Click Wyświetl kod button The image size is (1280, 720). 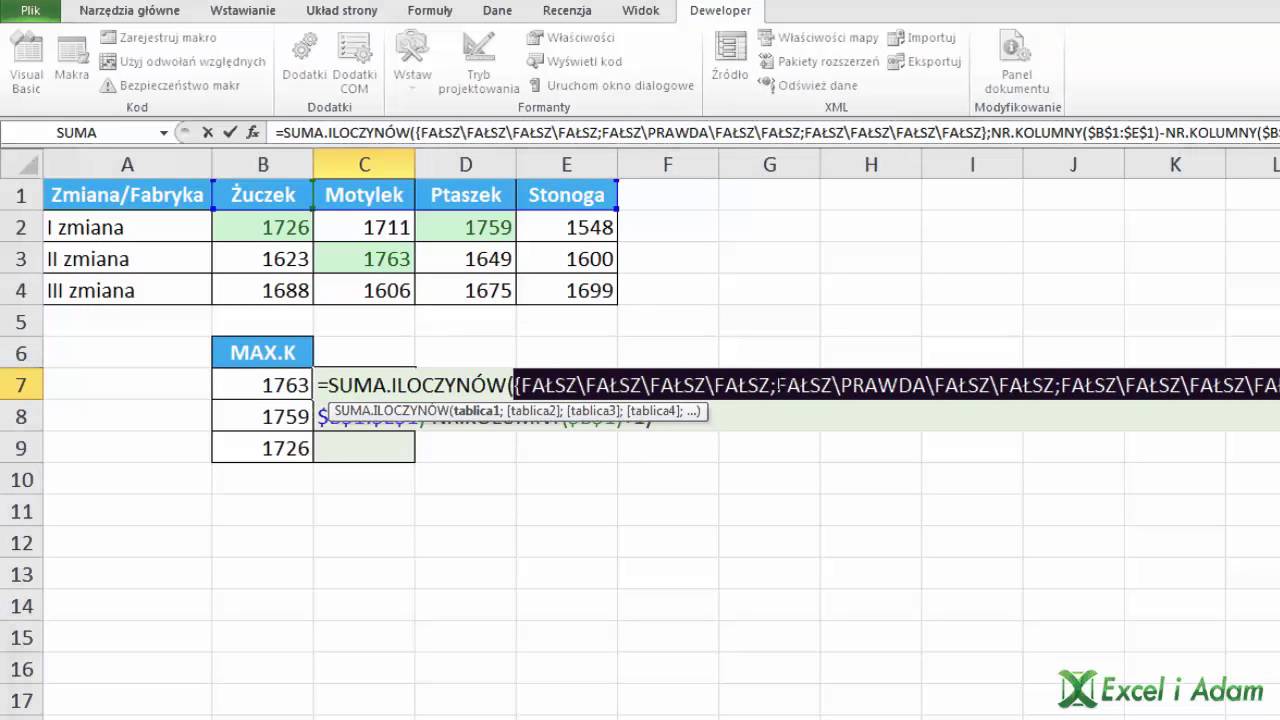(575, 62)
